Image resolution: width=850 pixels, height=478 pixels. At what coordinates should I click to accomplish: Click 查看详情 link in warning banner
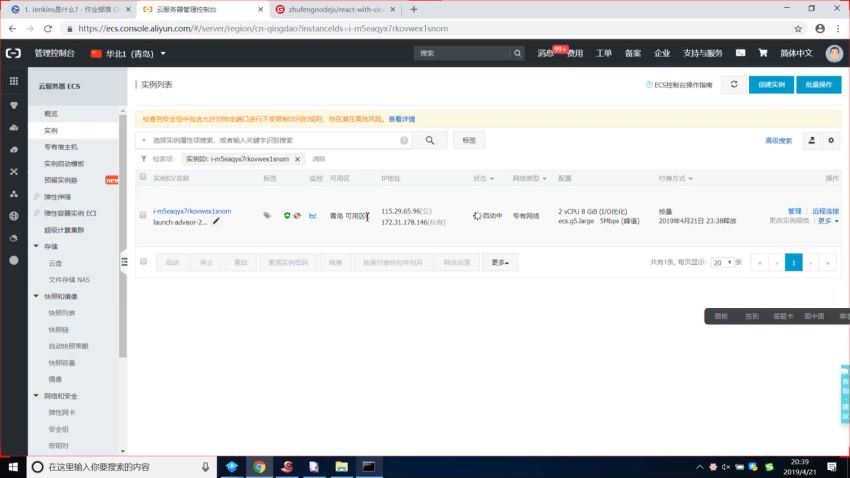point(402,119)
